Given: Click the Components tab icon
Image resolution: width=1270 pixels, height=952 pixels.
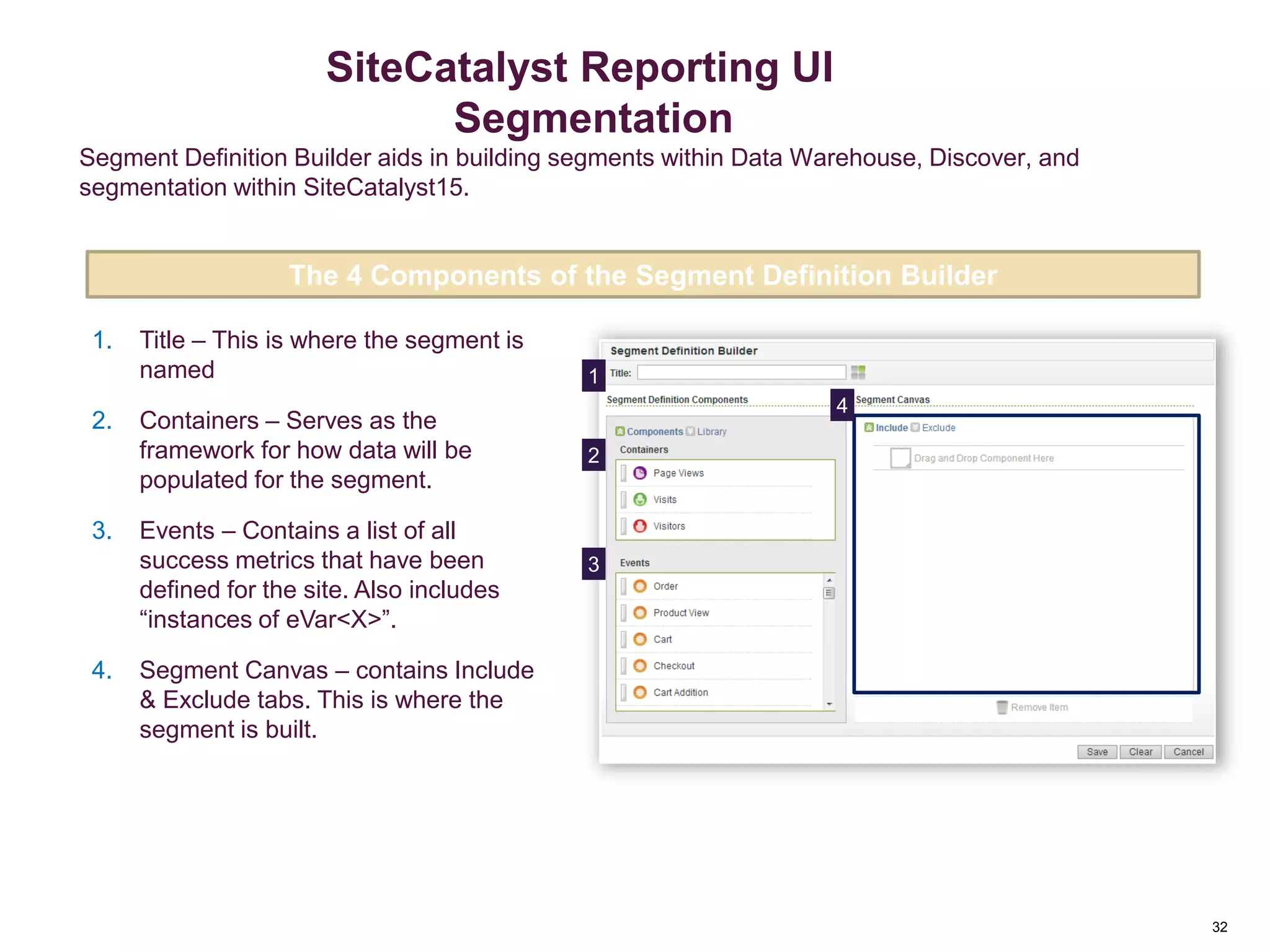Looking at the screenshot, I should tap(620, 431).
